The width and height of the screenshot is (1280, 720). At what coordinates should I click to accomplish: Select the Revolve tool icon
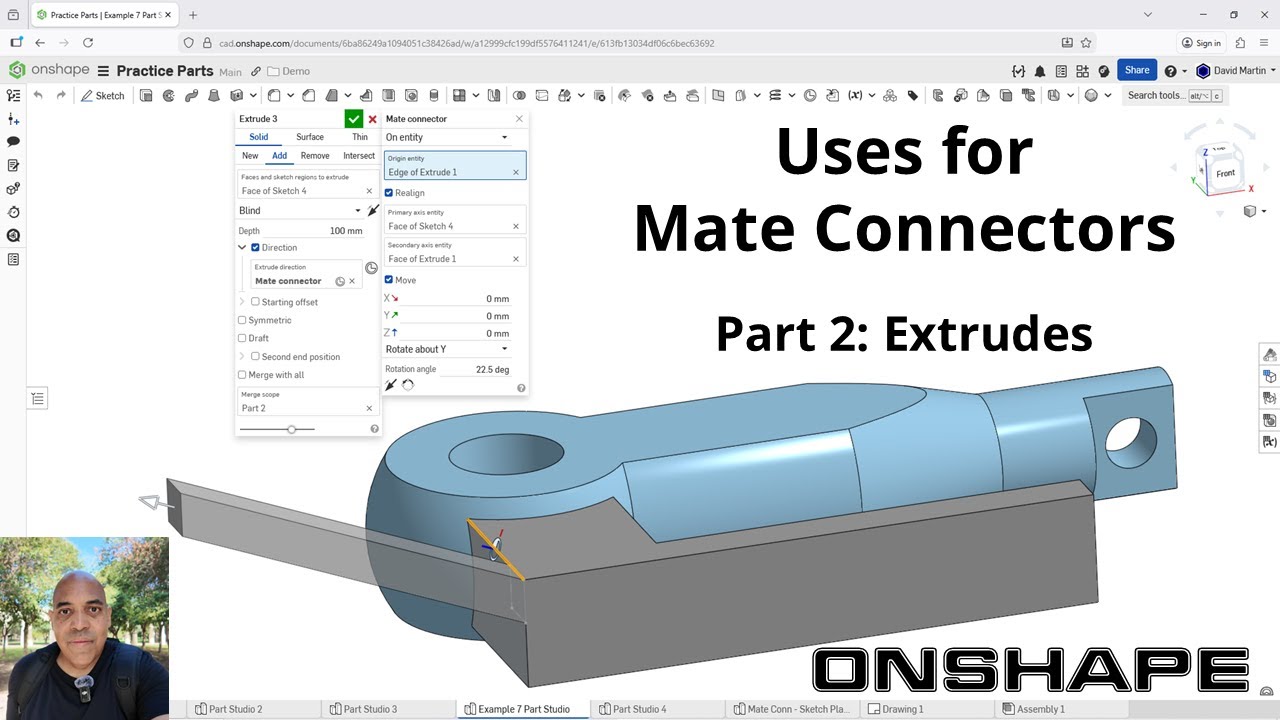tap(169, 96)
